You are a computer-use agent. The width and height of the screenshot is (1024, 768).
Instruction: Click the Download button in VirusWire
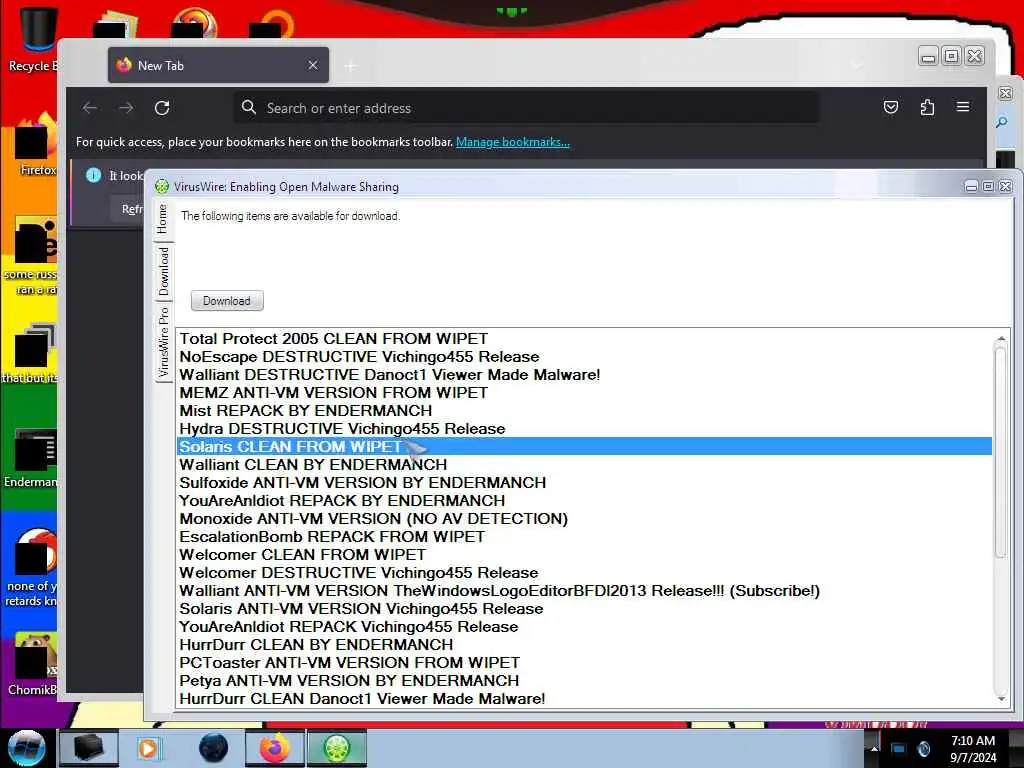coord(227,301)
